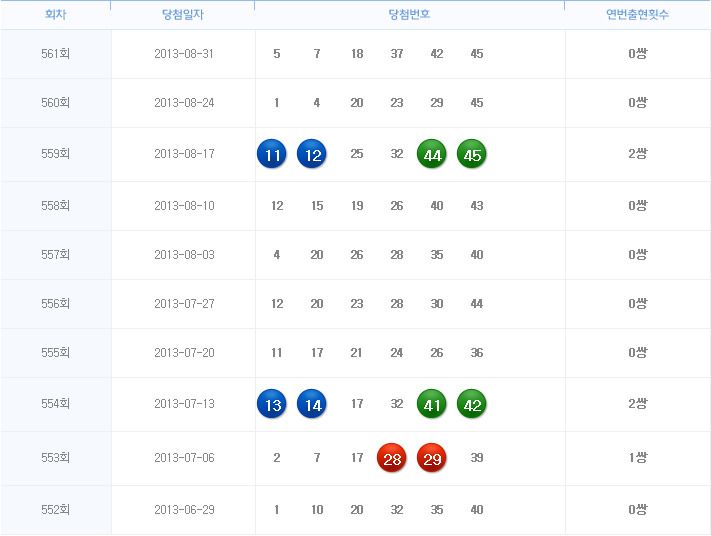711x536 pixels.
Task: Click number 44 in round 556 row
Action: point(477,303)
